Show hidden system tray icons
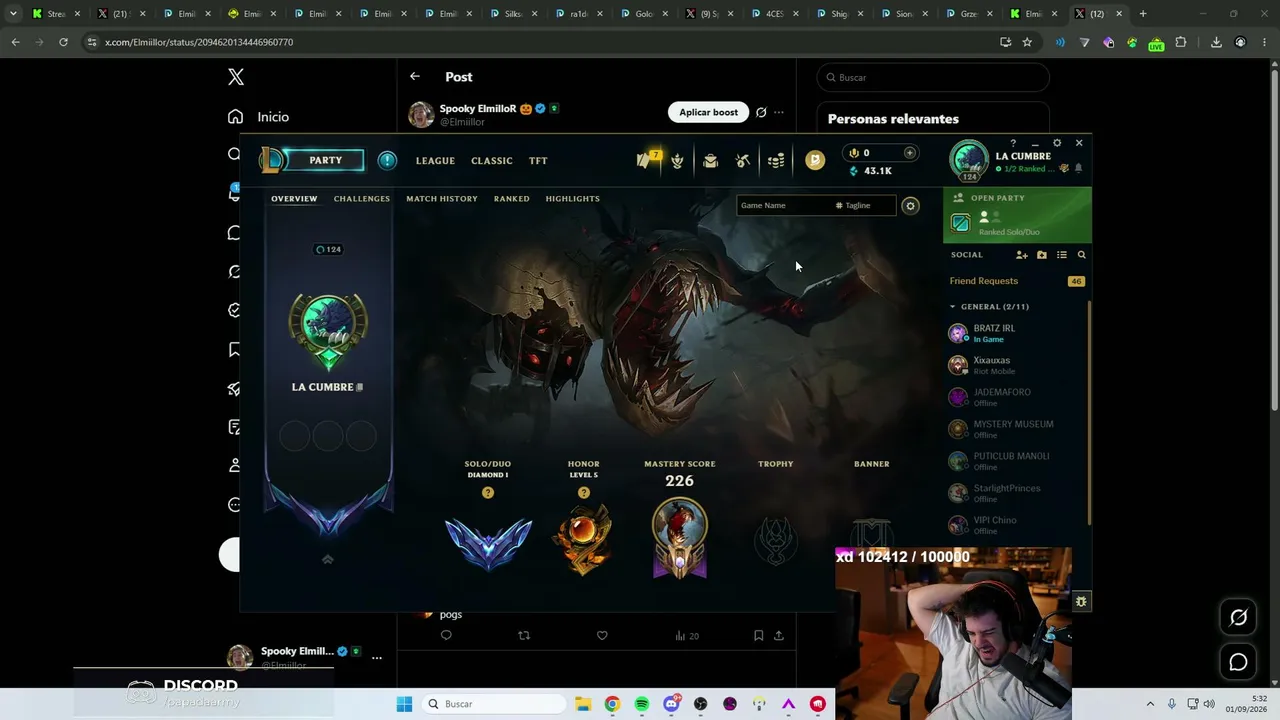The height and width of the screenshot is (720, 1280). [1150, 704]
